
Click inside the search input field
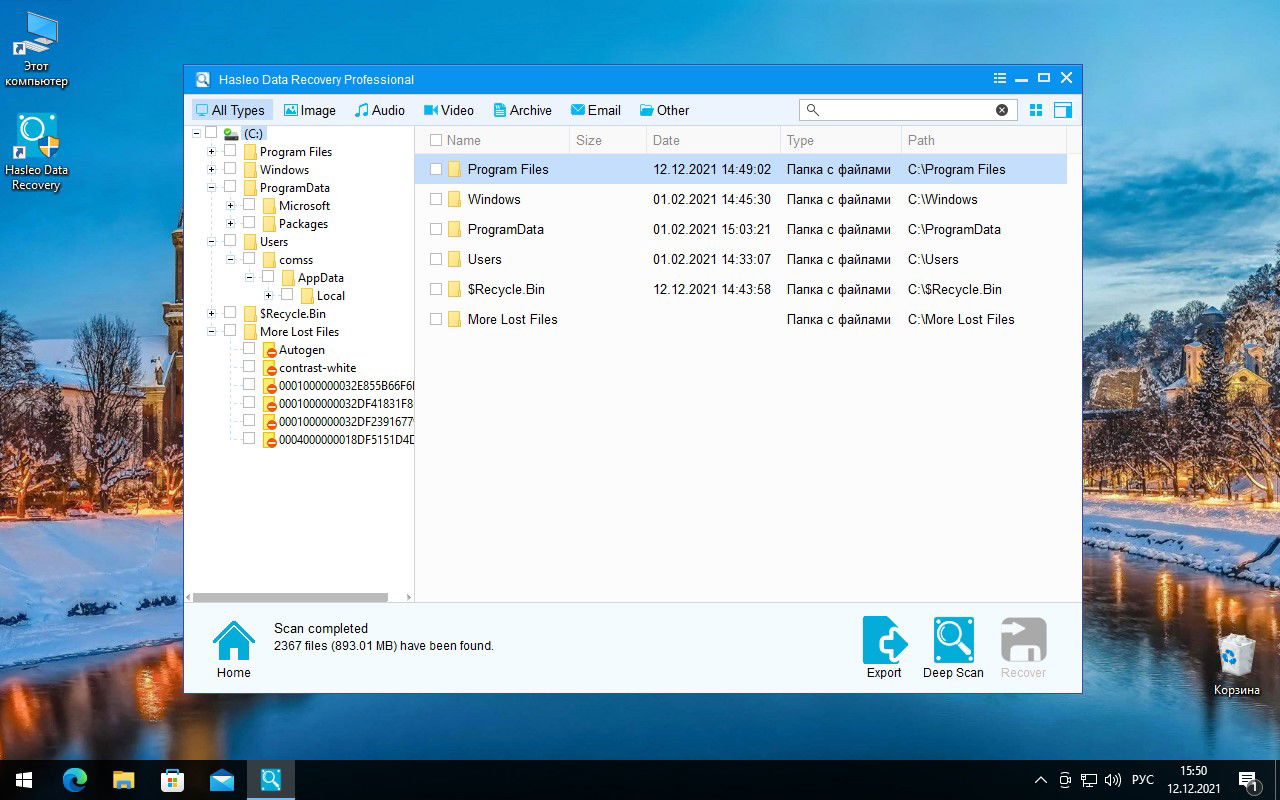pos(907,110)
